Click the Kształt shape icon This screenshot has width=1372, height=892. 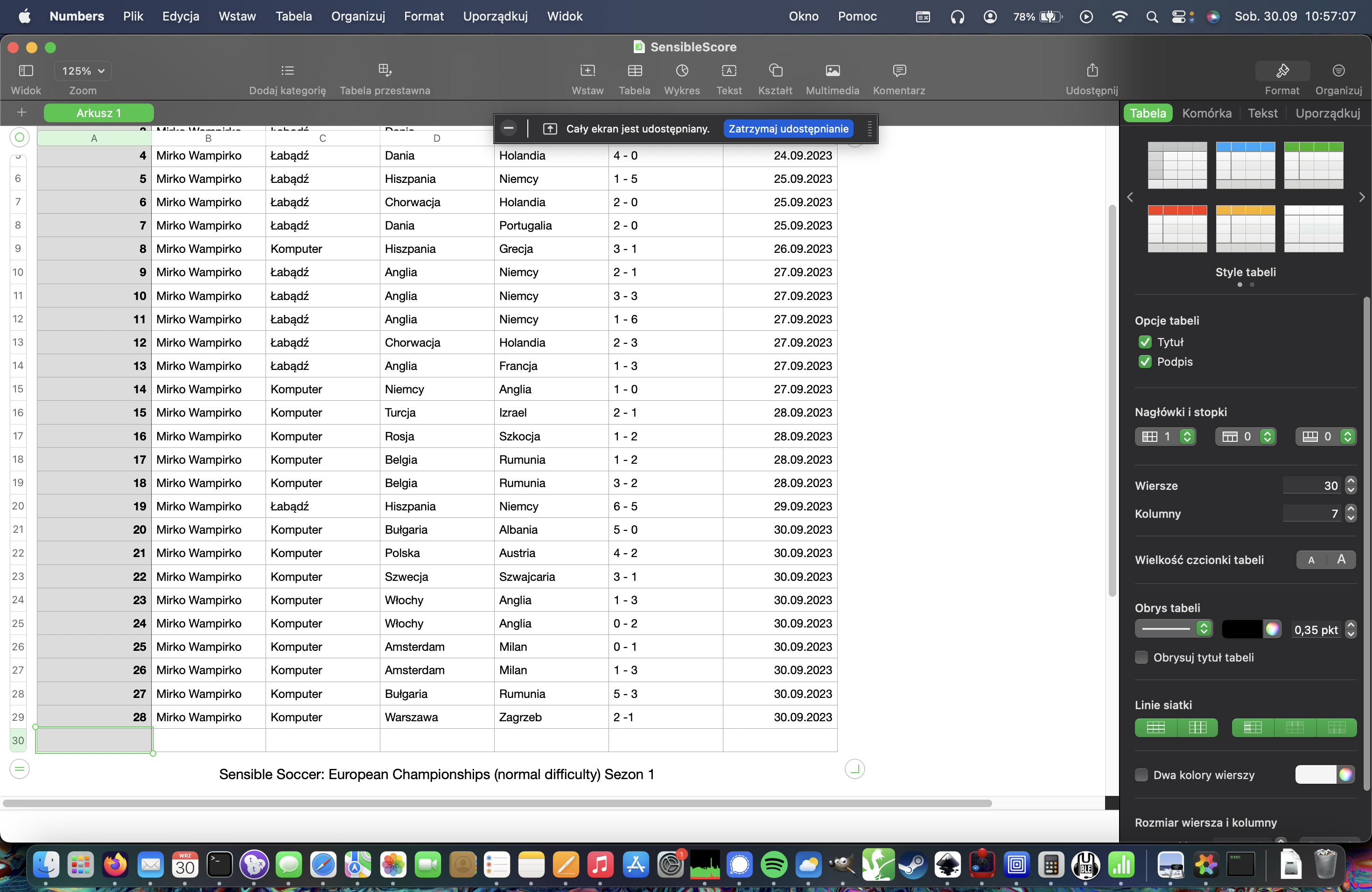pyautogui.click(x=775, y=71)
